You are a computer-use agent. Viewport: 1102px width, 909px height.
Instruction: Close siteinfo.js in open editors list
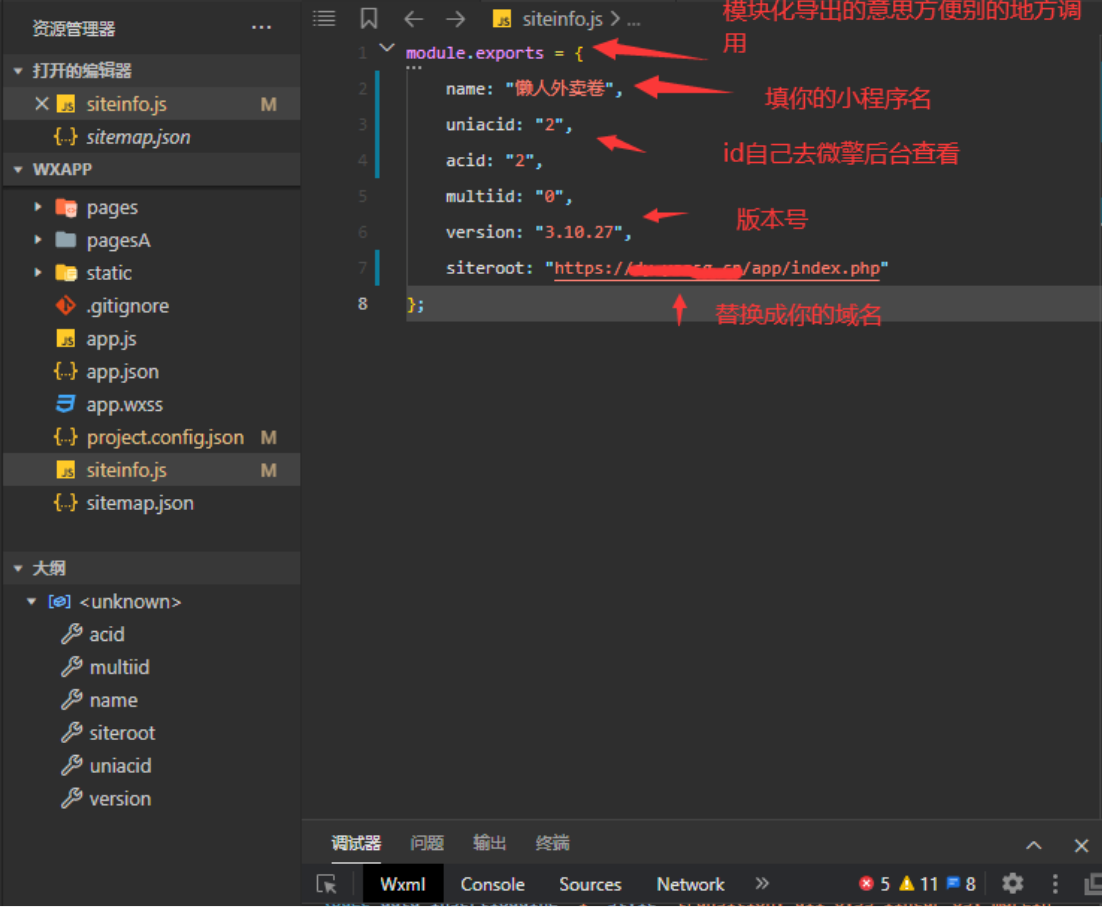pyautogui.click(x=41, y=104)
